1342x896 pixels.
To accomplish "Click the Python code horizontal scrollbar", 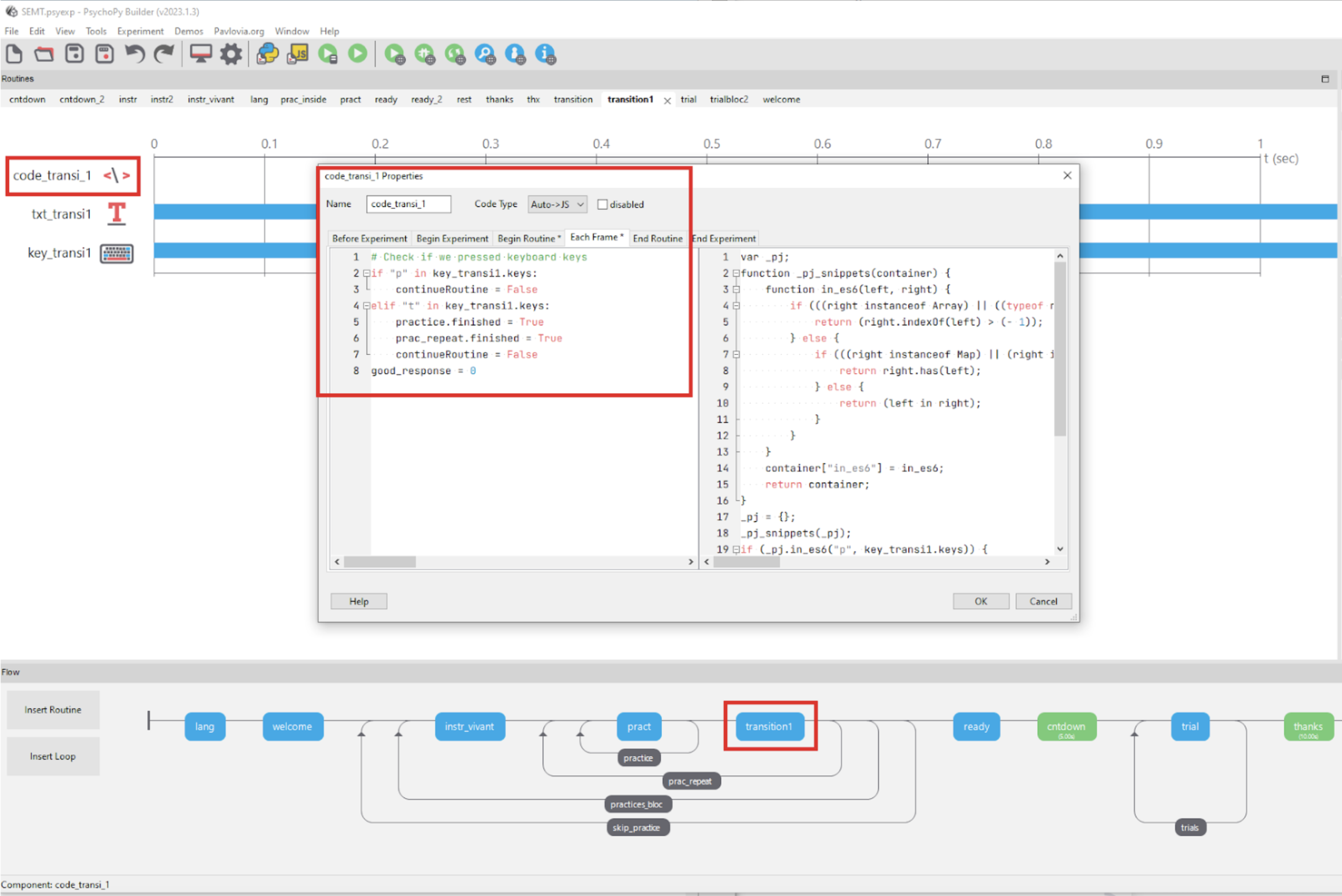I will pyautogui.click(x=380, y=562).
